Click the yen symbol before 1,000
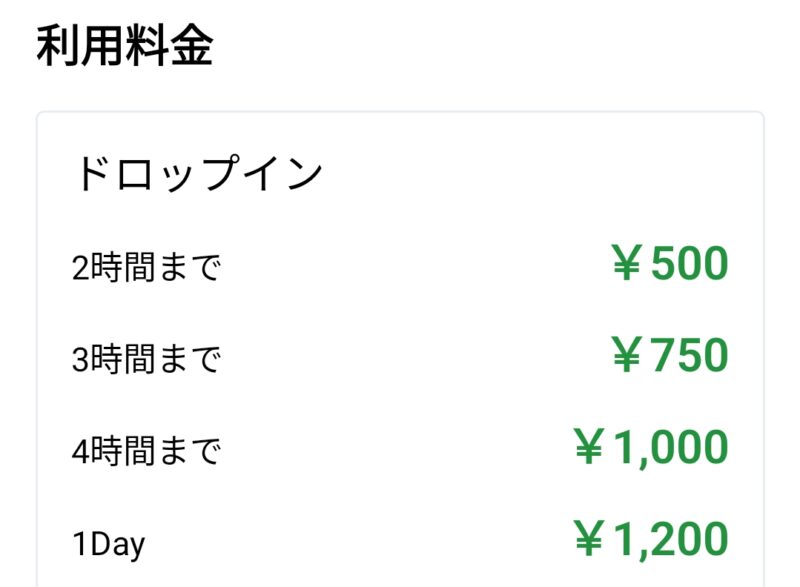Screen dimensions: 800x587 click(x=588, y=447)
